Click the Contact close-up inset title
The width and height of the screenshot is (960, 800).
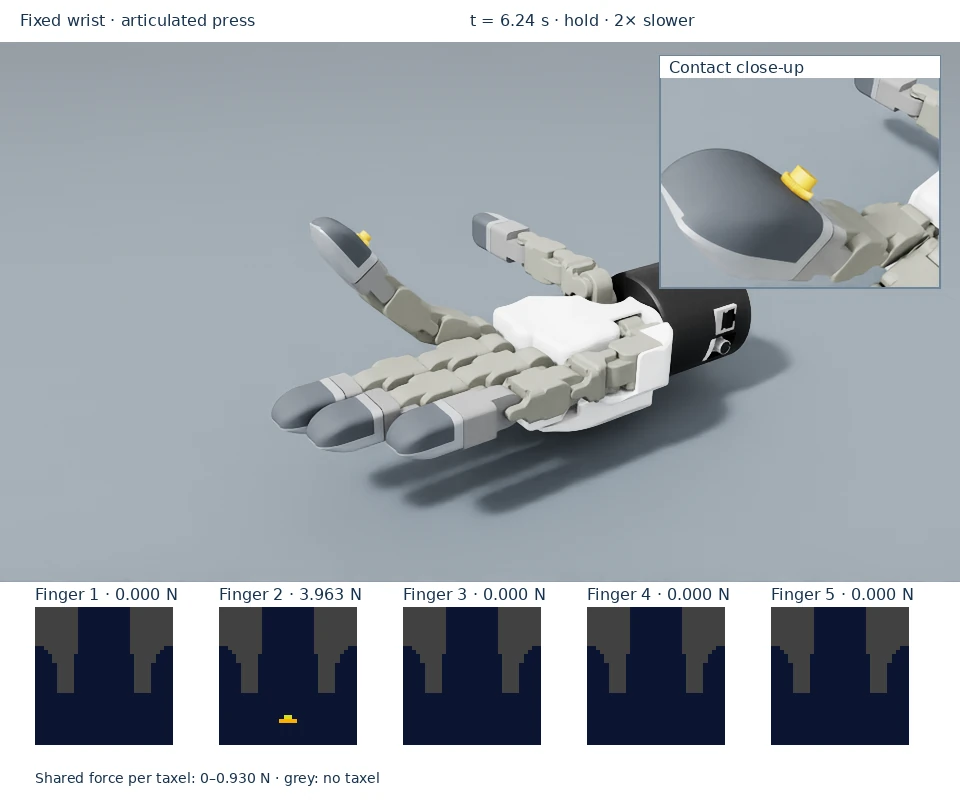(736, 67)
